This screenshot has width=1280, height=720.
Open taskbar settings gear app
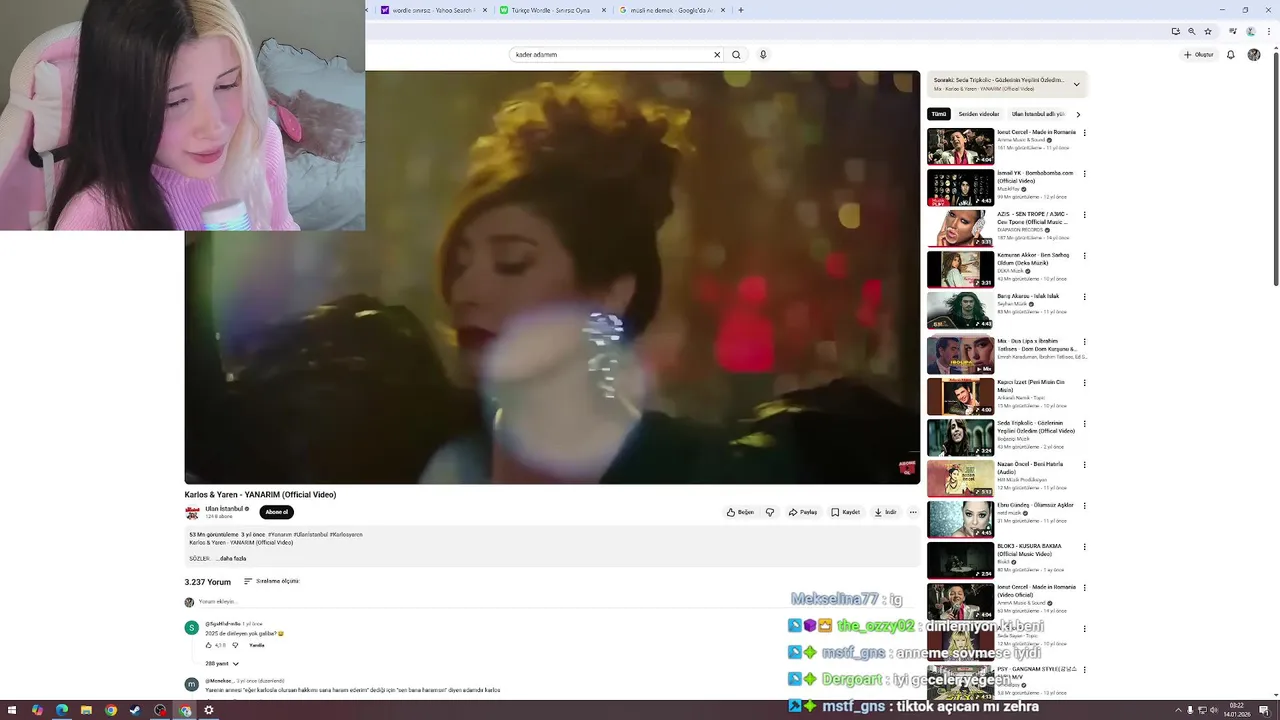coord(209,710)
